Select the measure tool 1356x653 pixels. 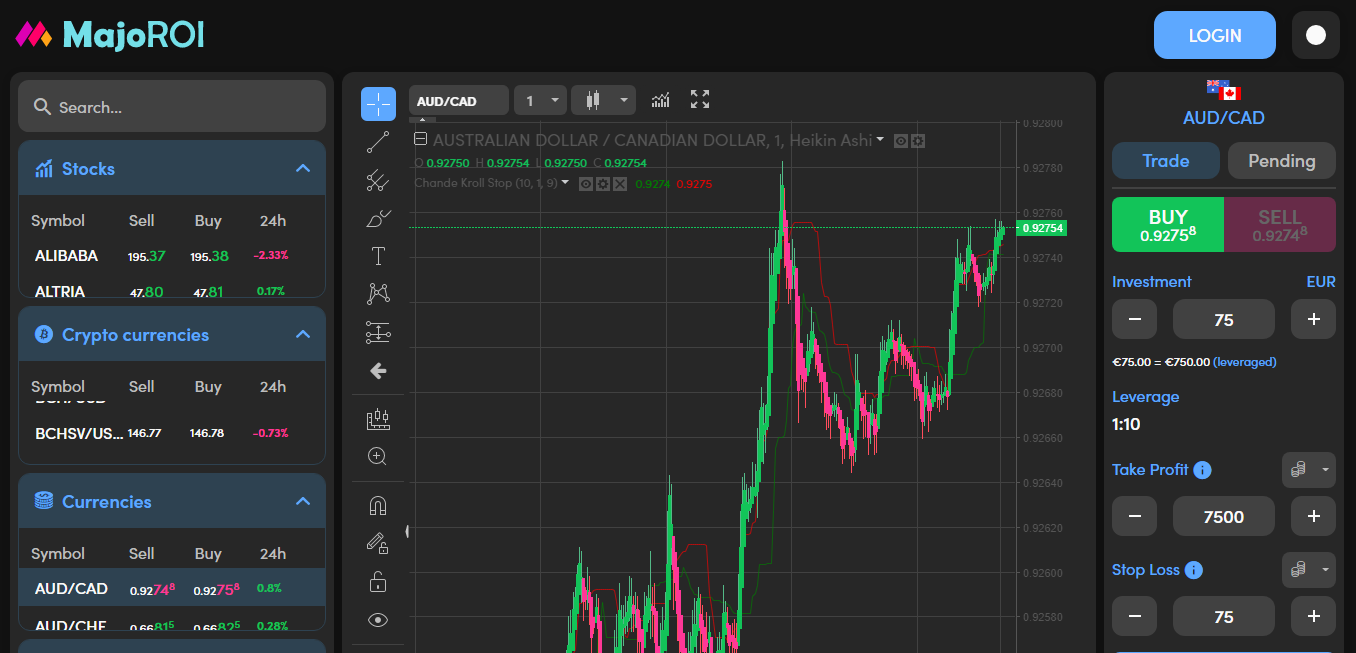[x=378, y=419]
